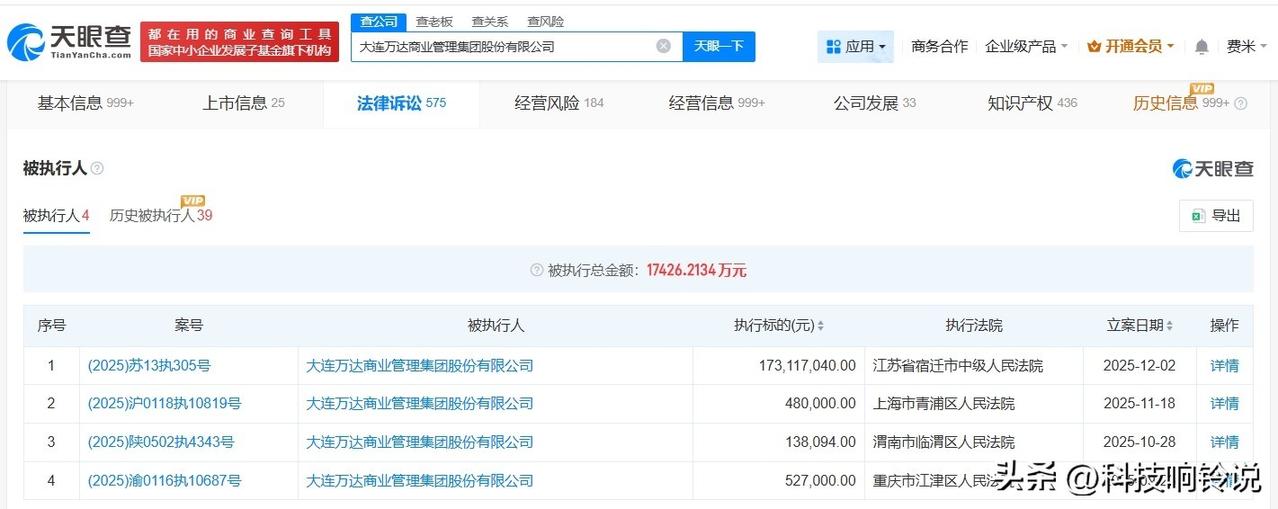Click the court 渭南市临渭区人民法院

pos(944,442)
